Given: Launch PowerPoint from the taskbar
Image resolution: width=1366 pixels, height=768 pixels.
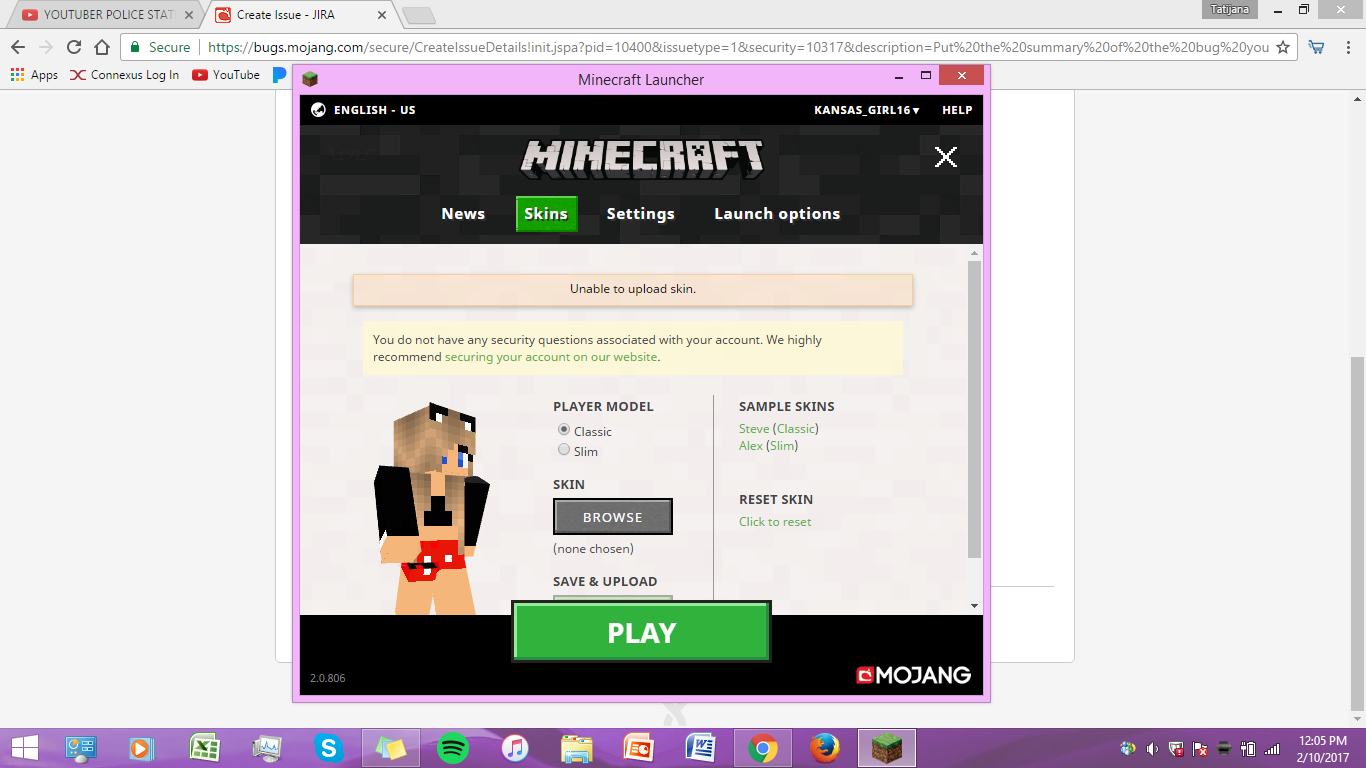Looking at the screenshot, I should (x=638, y=748).
